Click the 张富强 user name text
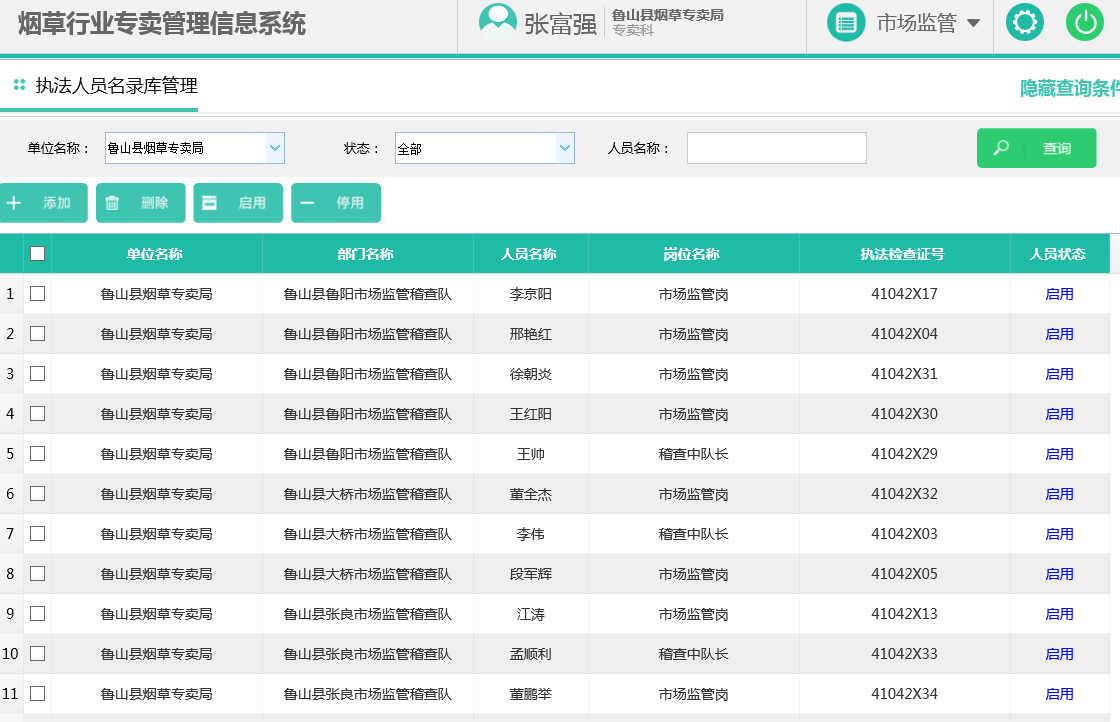Image resolution: width=1120 pixels, height=722 pixels. click(561, 24)
